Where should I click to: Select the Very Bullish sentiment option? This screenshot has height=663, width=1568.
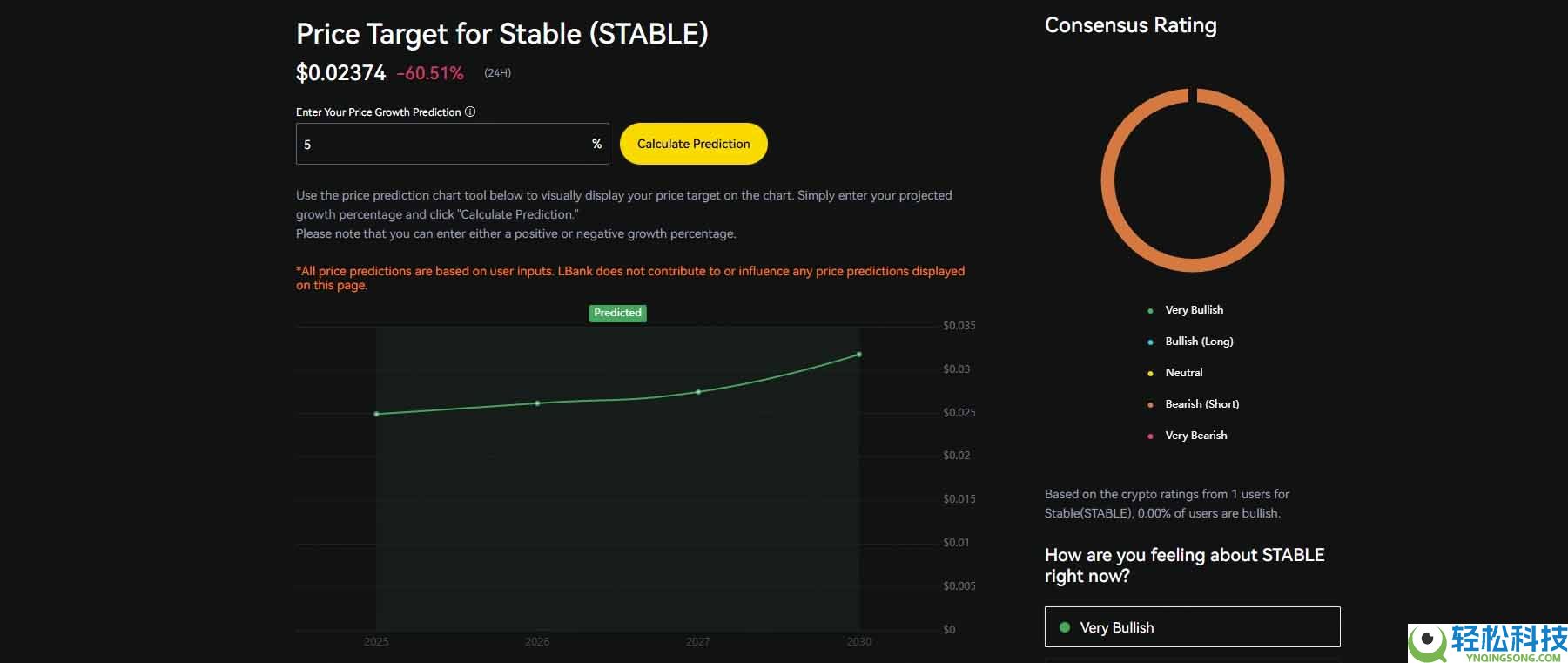[x=1192, y=626]
